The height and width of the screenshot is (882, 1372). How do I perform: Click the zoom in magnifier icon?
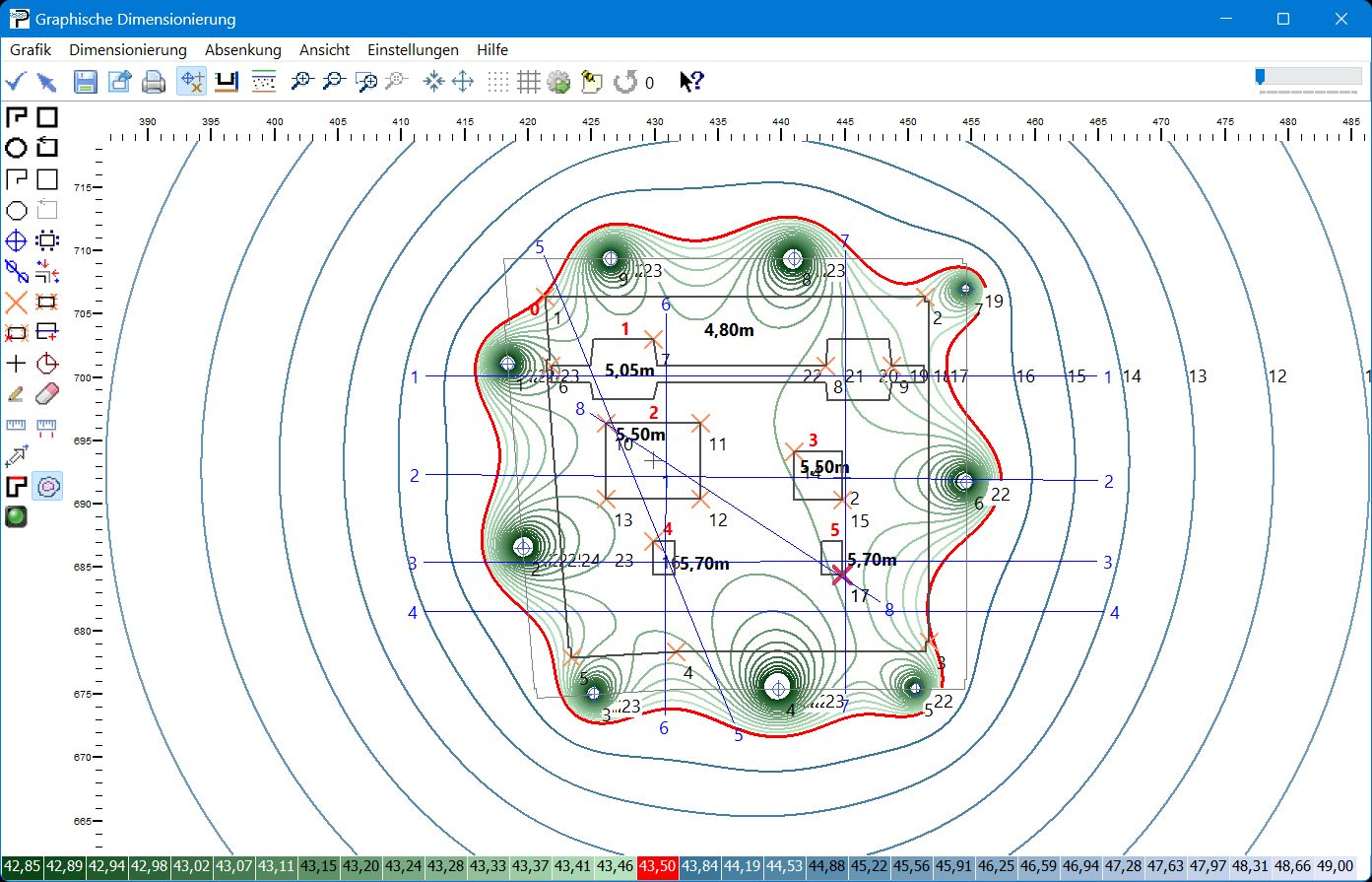point(301,82)
